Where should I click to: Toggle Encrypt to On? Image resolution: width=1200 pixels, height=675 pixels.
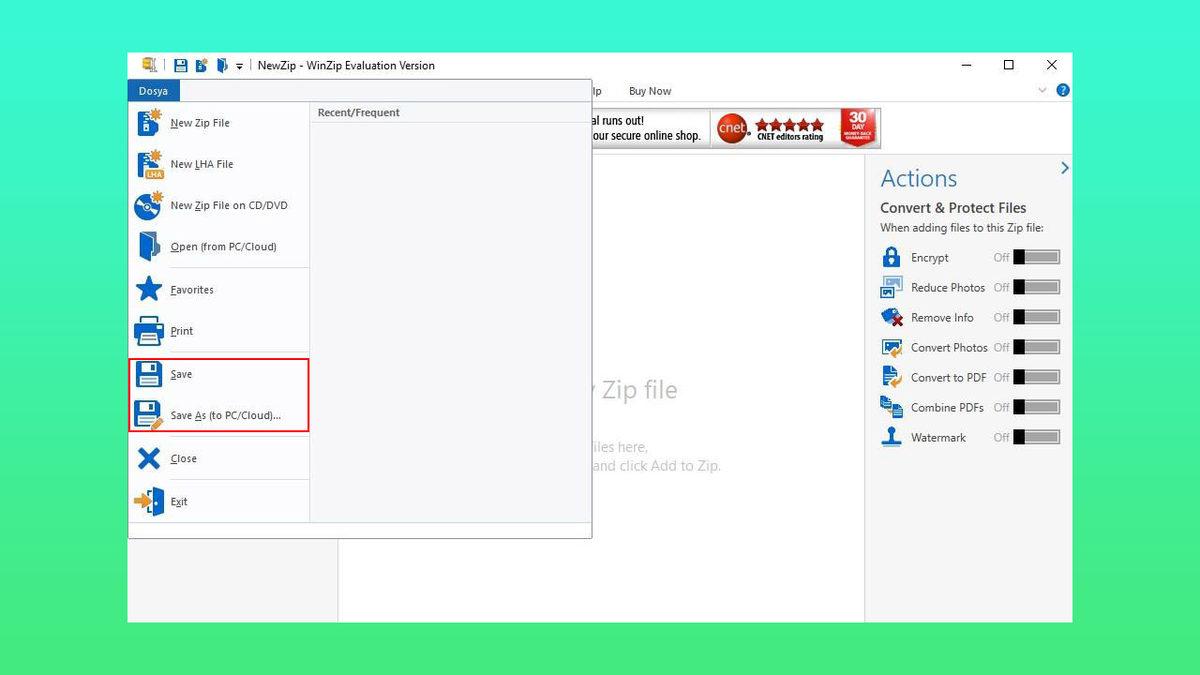1037,257
